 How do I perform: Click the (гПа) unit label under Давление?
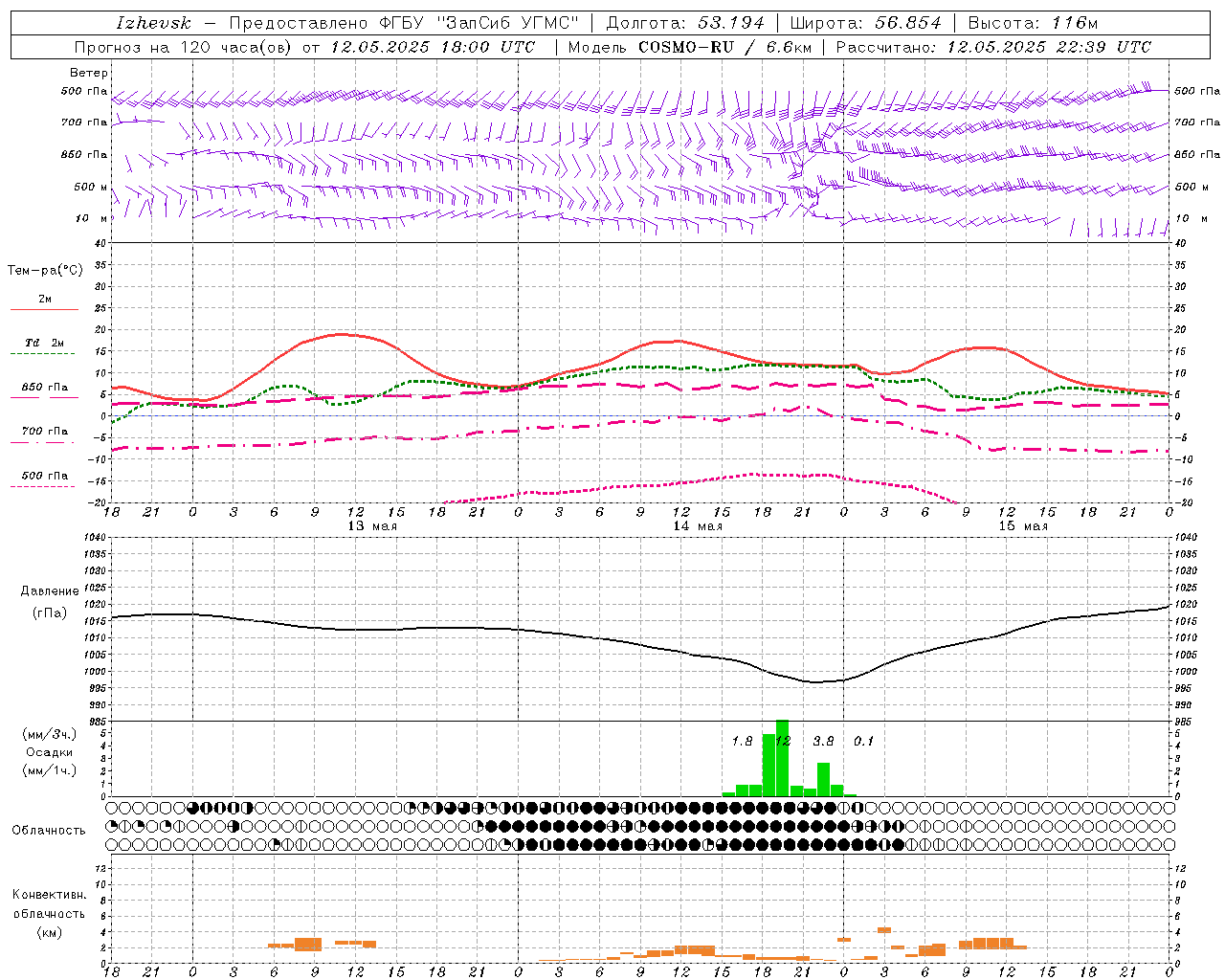[50, 613]
